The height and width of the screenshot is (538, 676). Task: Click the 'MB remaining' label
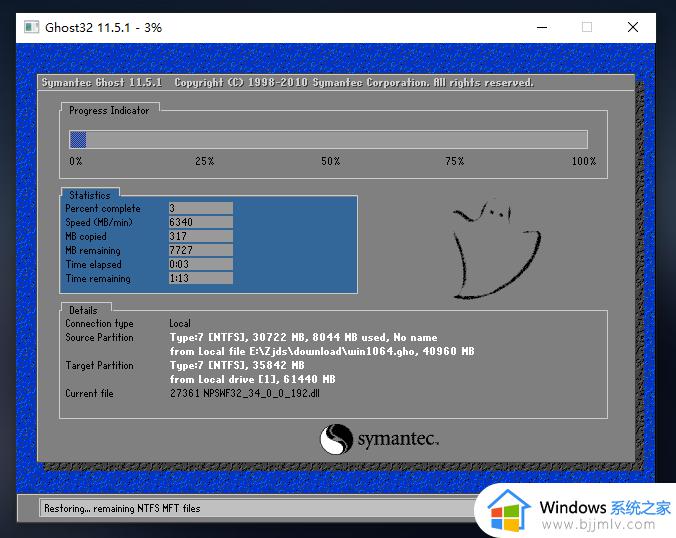93,250
